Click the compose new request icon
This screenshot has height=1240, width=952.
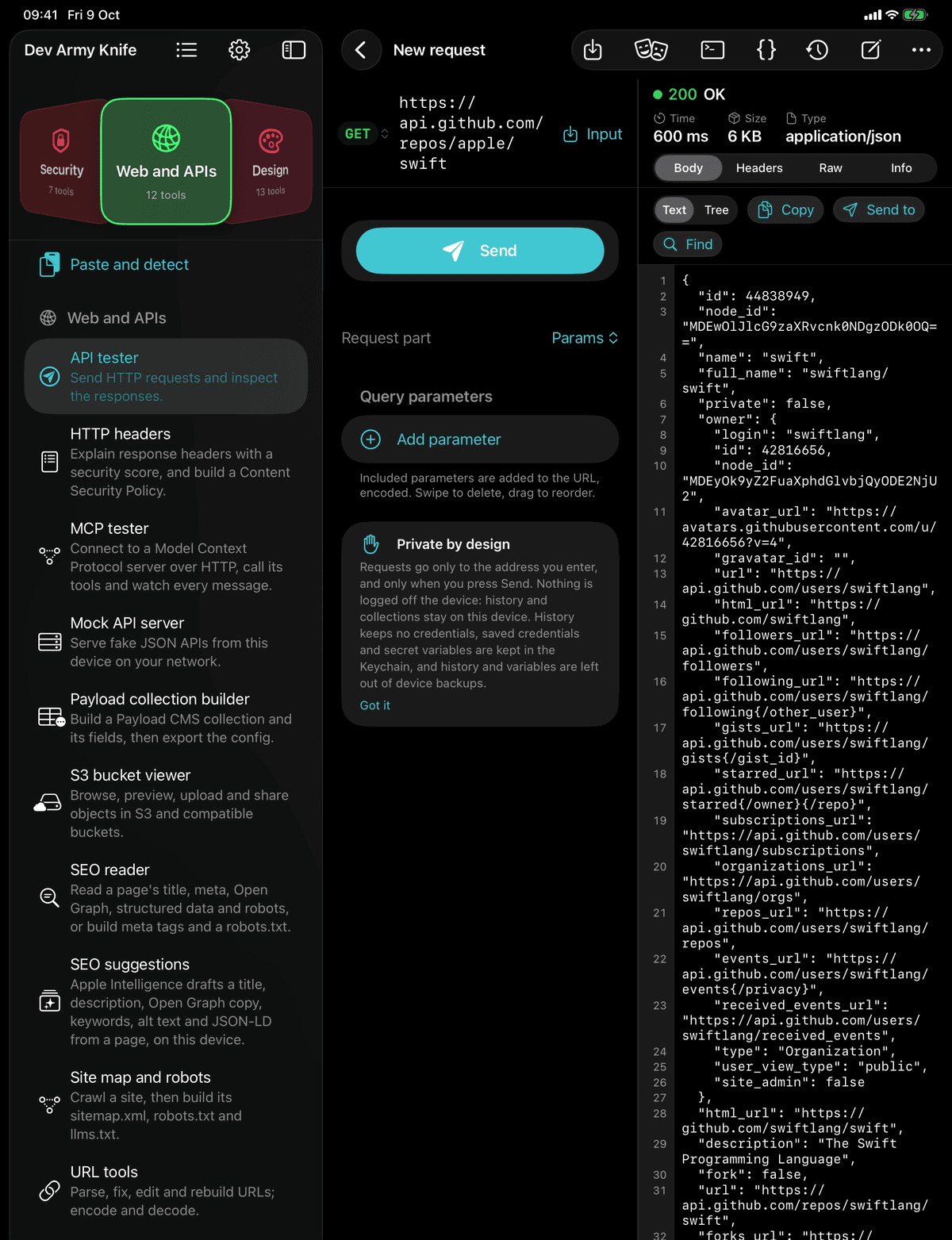coord(870,50)
